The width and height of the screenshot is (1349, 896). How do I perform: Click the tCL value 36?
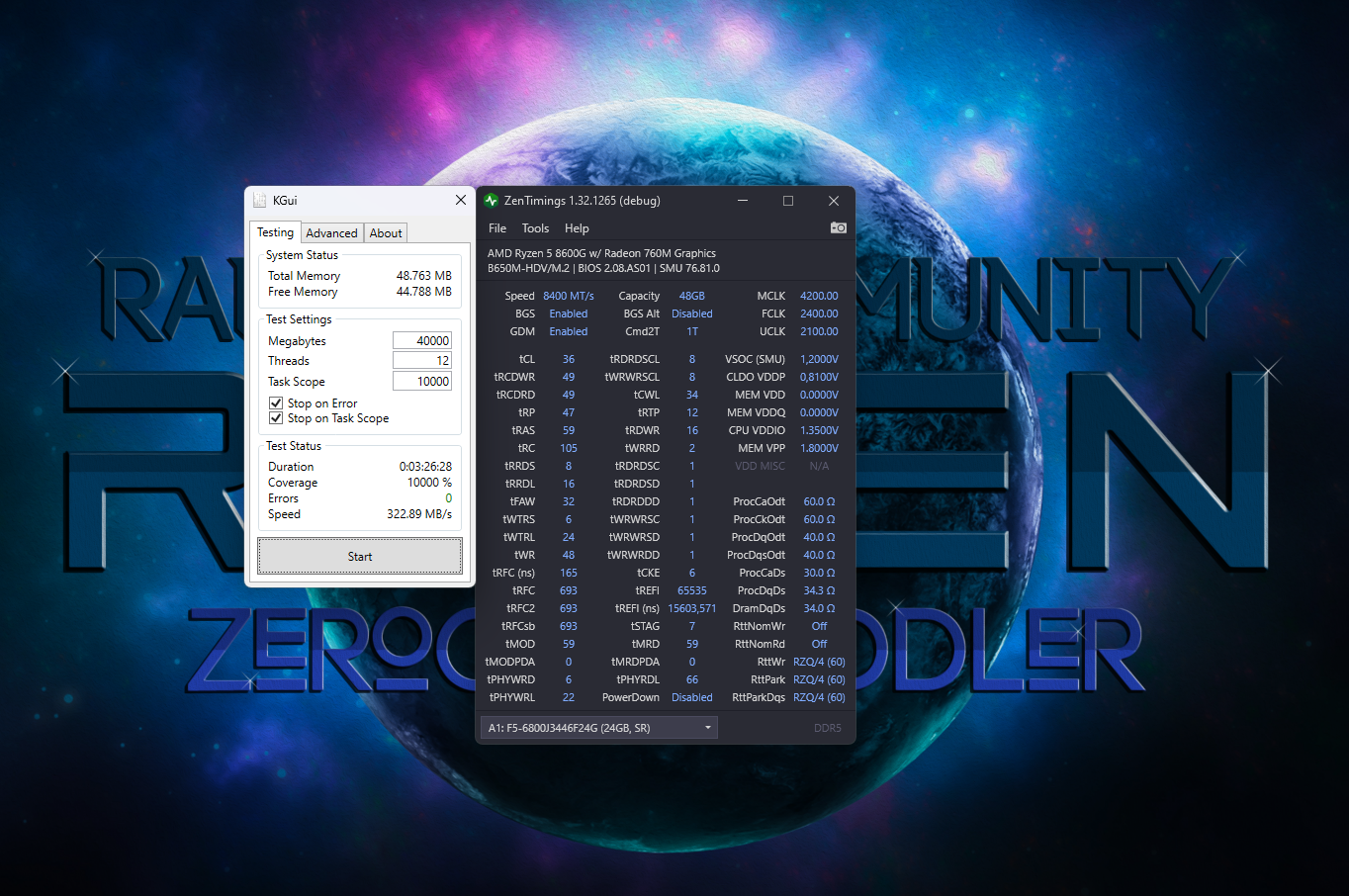click(x=569, y=359)
